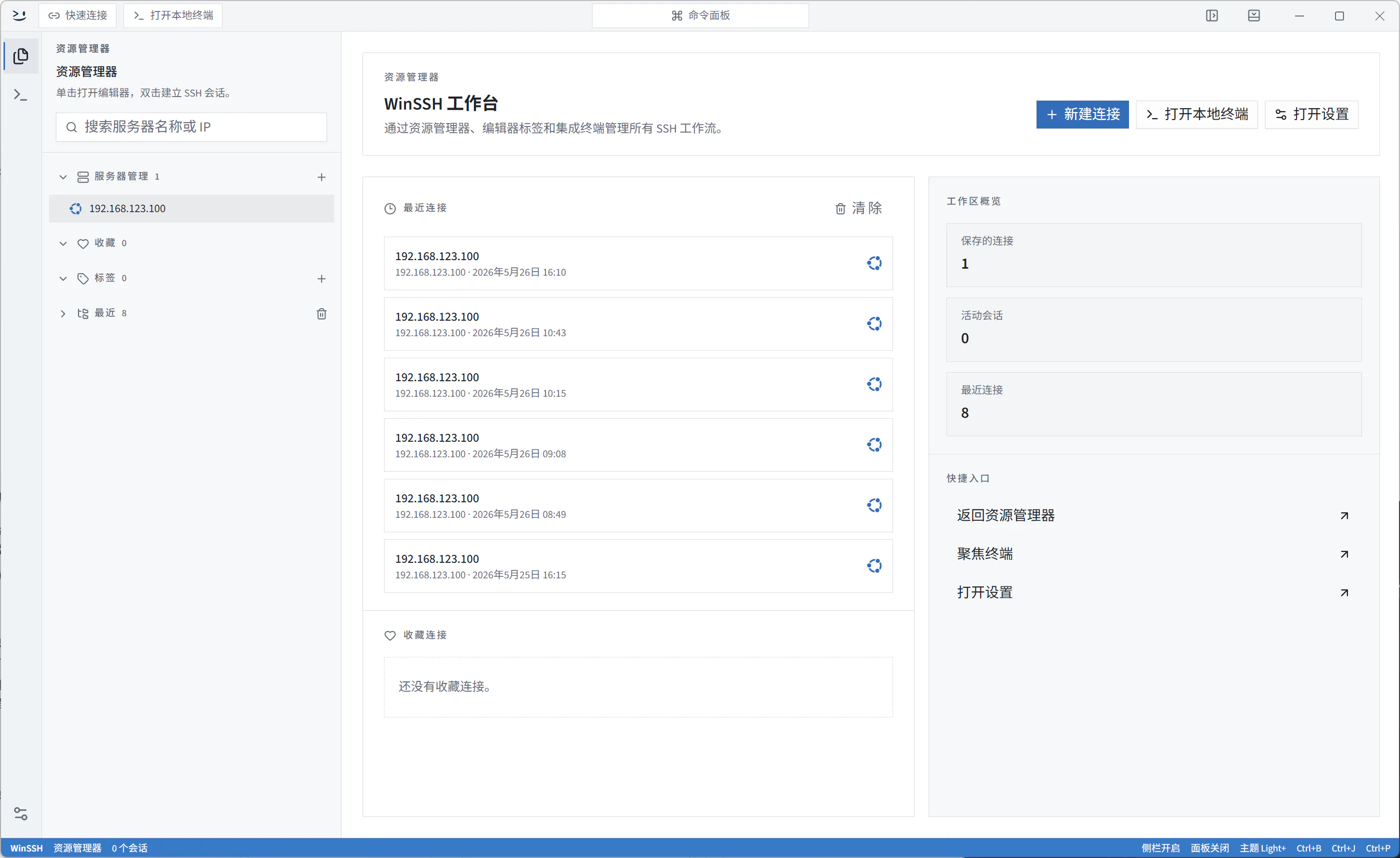
Task: Click 打开设置 button in workbench header
Action: pyautogui.click(x=1311, y=114)
